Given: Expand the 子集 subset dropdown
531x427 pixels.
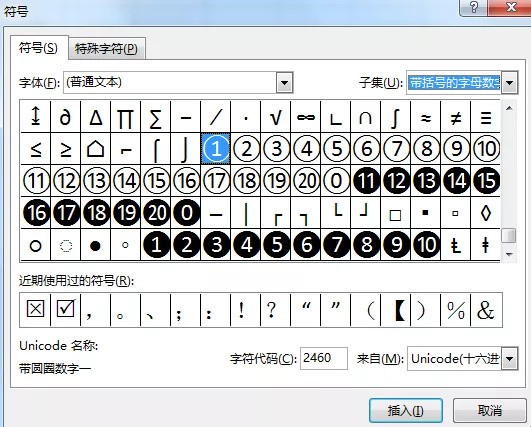Looking at the screenshot, I should click(x=509, y=82).
